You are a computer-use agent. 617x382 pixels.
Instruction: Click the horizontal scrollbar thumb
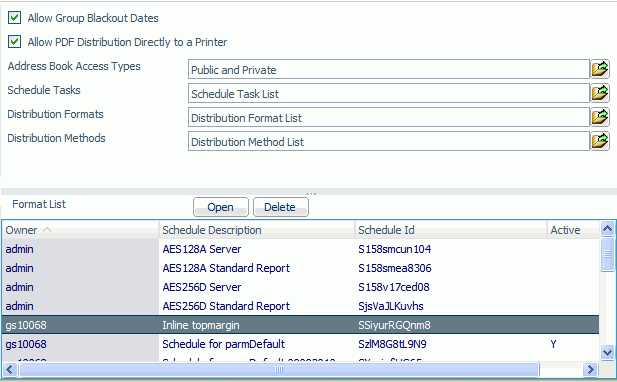point(279,369)
